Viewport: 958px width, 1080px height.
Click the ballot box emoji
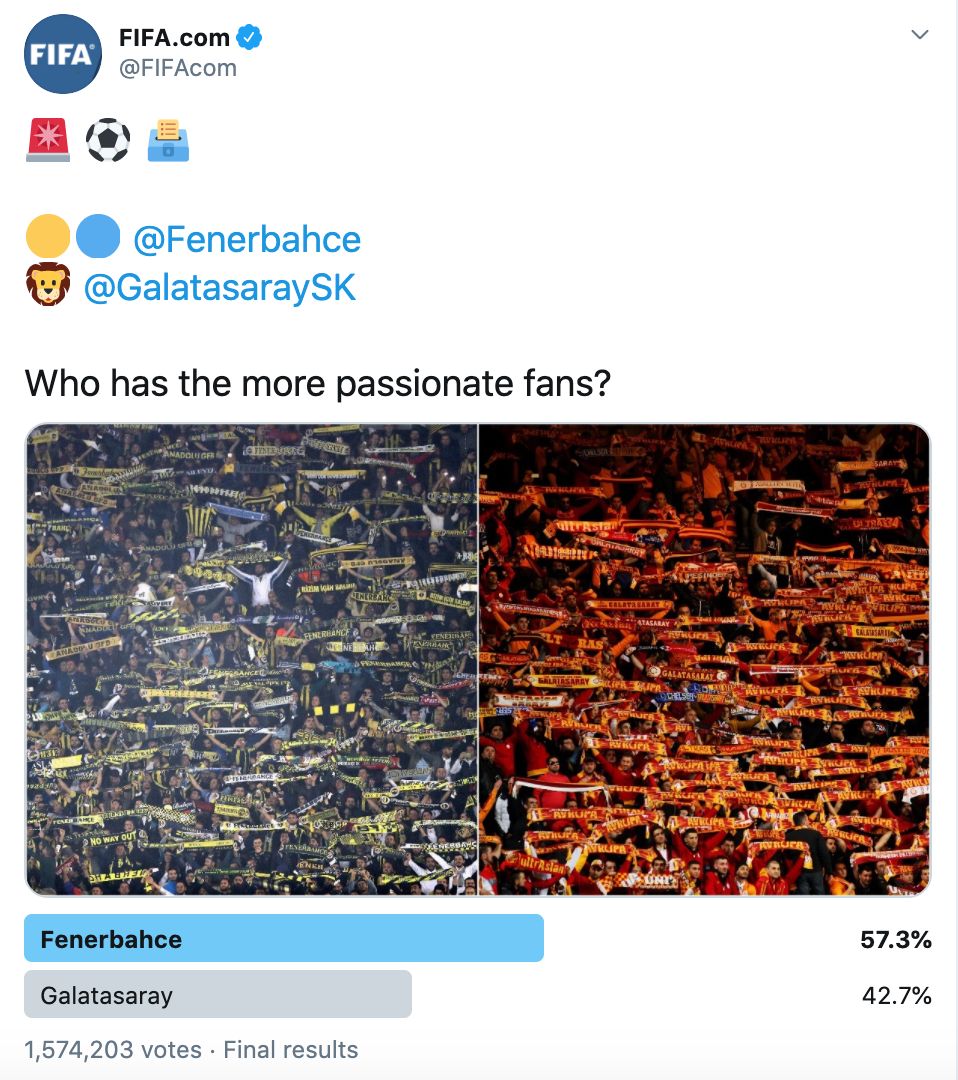(169, 140)
